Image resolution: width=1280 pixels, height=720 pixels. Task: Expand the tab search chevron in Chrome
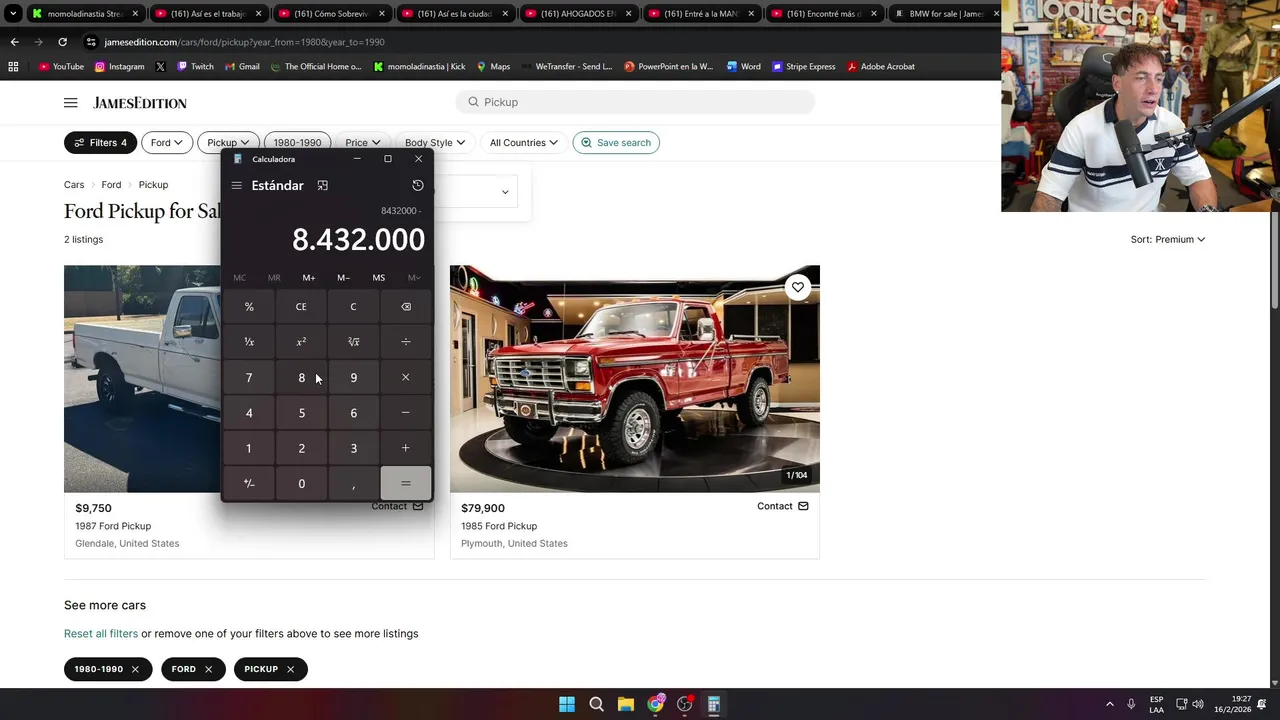(x=13, y=14)
